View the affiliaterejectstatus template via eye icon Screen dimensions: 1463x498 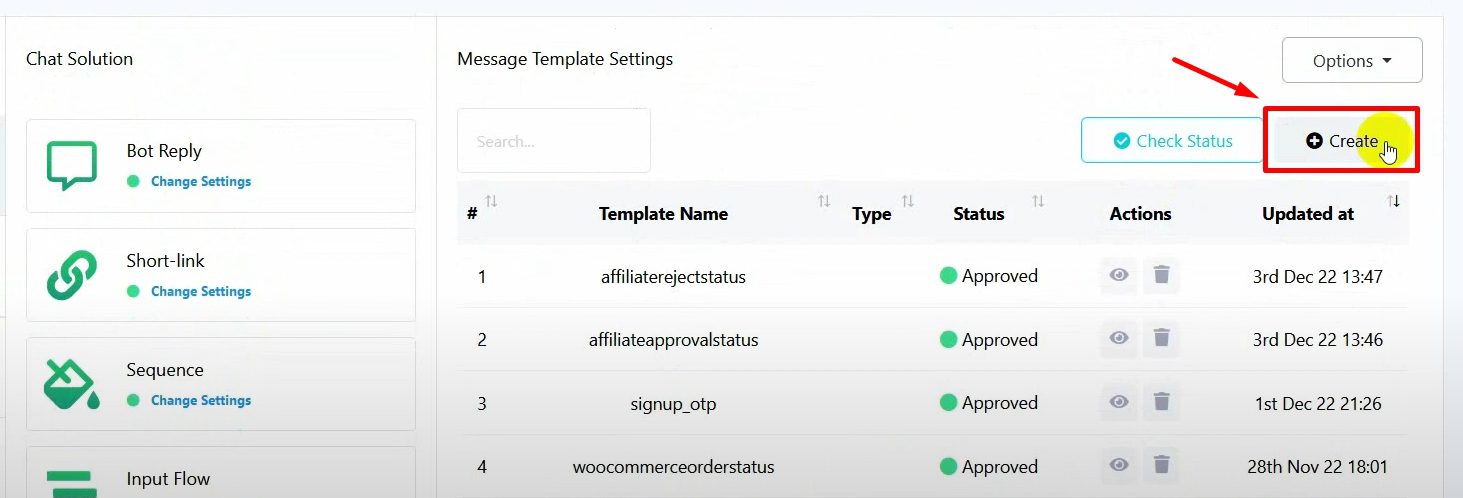click(1119, 275)
